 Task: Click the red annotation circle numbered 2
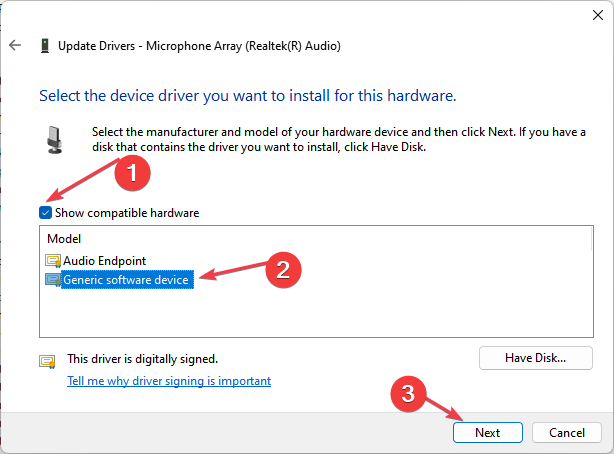pos(283,270)
